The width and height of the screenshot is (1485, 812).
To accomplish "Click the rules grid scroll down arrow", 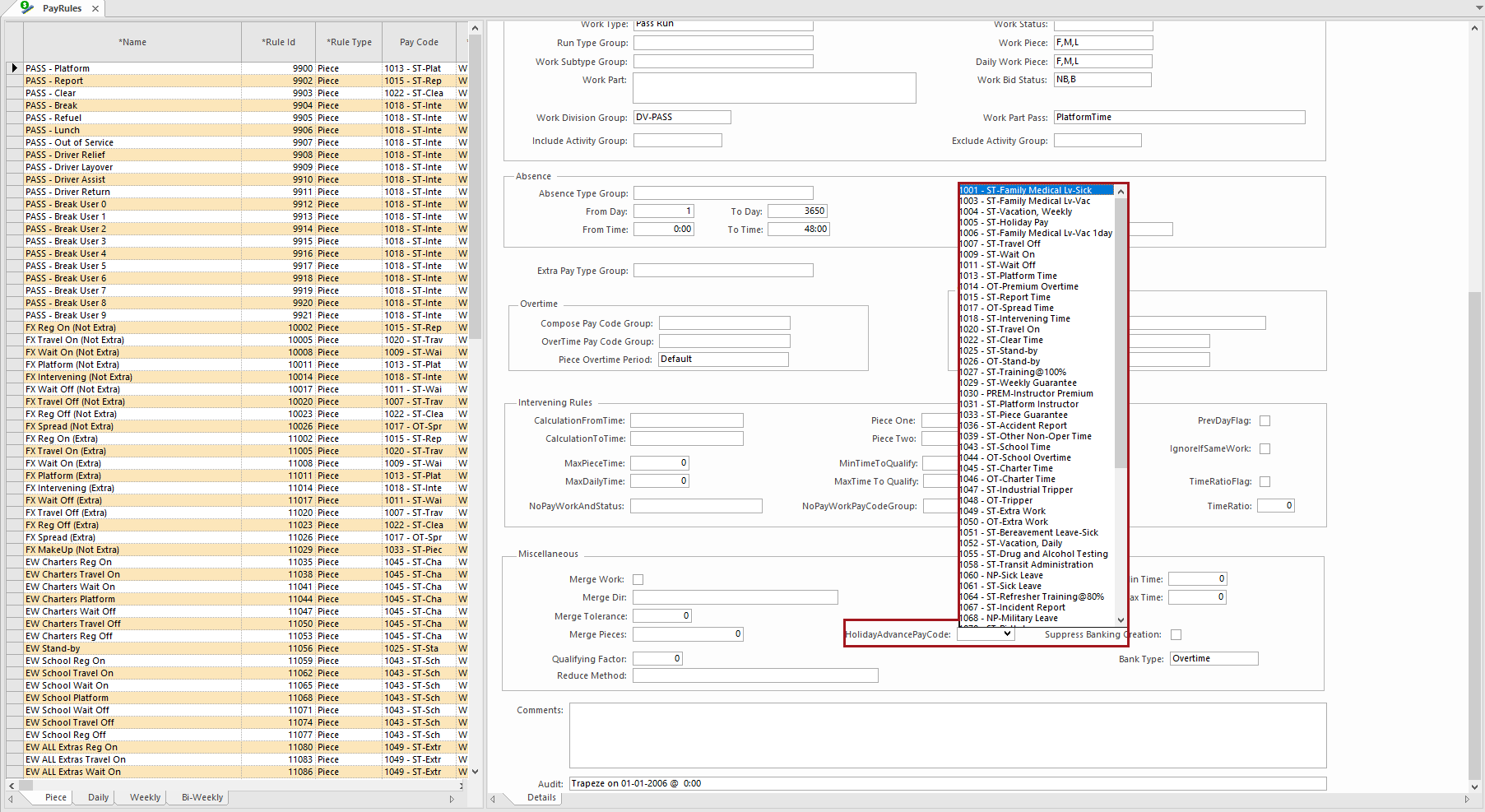I will (475, 772).
